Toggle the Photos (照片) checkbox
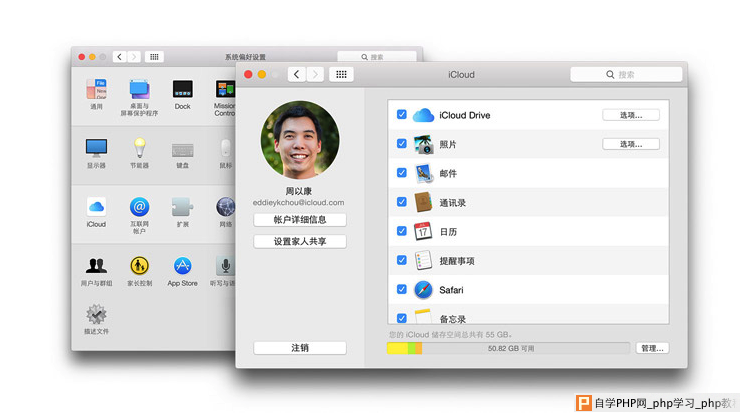 click(x=402, y=143)
